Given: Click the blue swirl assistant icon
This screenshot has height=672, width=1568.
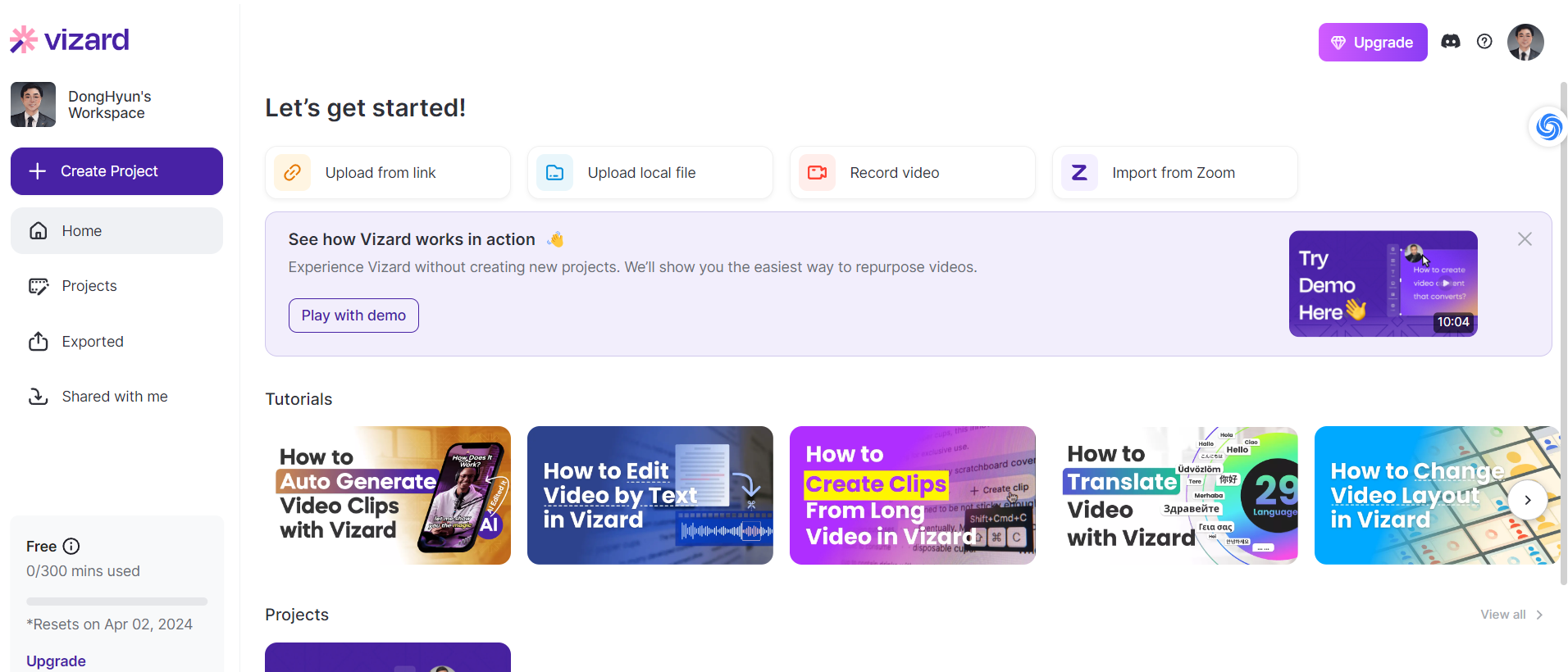Looking at the screenshot, I should [x=1548, y=127].
